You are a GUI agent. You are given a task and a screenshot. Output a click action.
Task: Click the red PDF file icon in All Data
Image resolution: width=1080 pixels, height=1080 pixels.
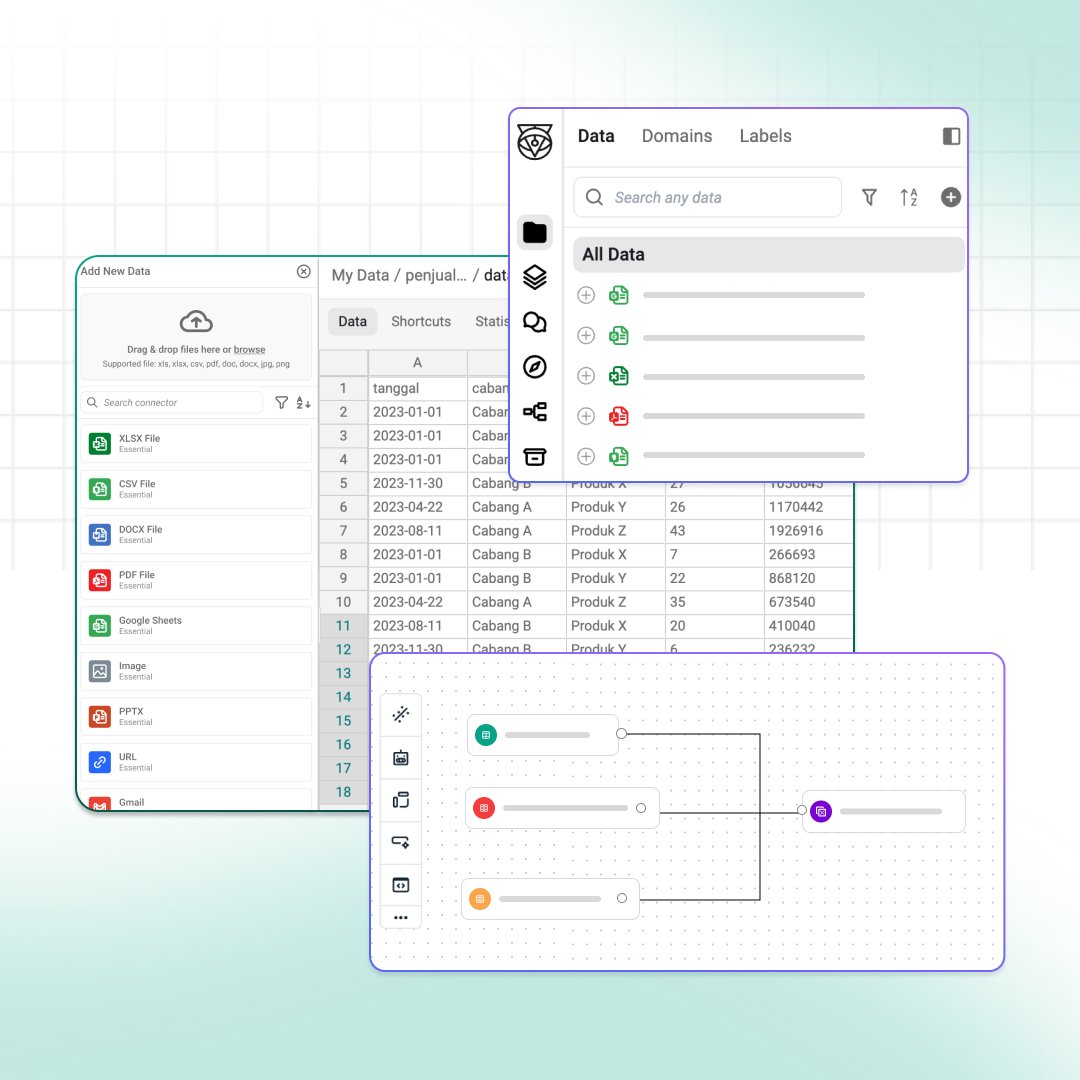point(619,416)
